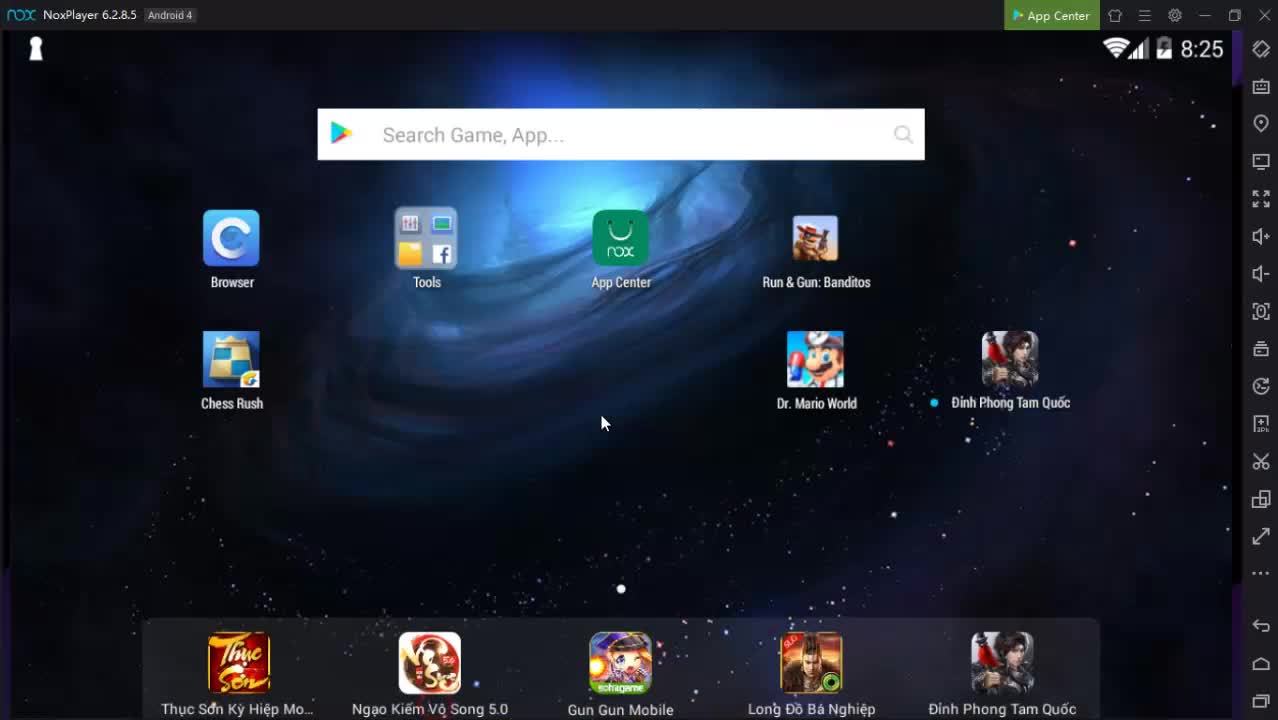Open the scissors sidebar tool

tap(1261, 461)
